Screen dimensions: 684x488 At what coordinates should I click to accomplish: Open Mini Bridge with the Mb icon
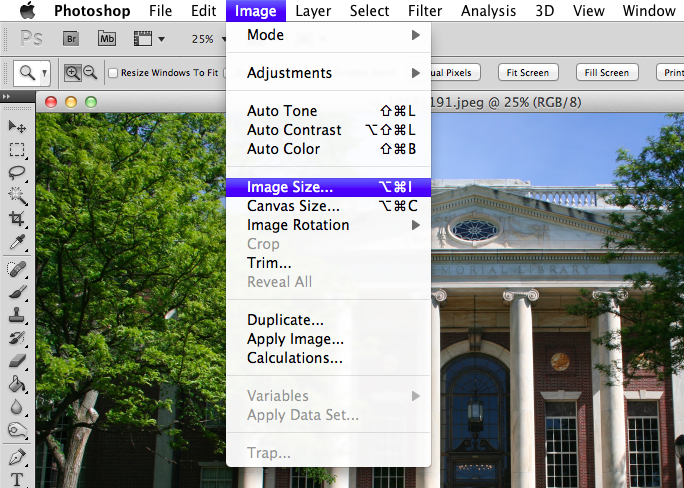[107, 39]
